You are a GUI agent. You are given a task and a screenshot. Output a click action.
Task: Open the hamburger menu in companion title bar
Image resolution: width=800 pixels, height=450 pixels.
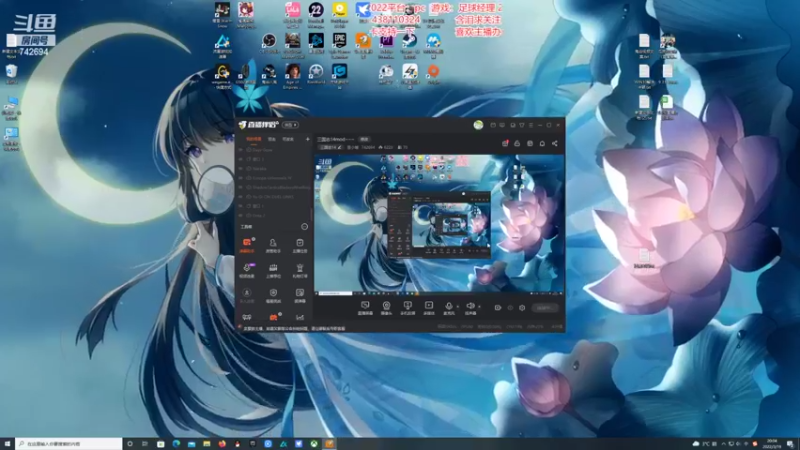[x=531, y=125]
